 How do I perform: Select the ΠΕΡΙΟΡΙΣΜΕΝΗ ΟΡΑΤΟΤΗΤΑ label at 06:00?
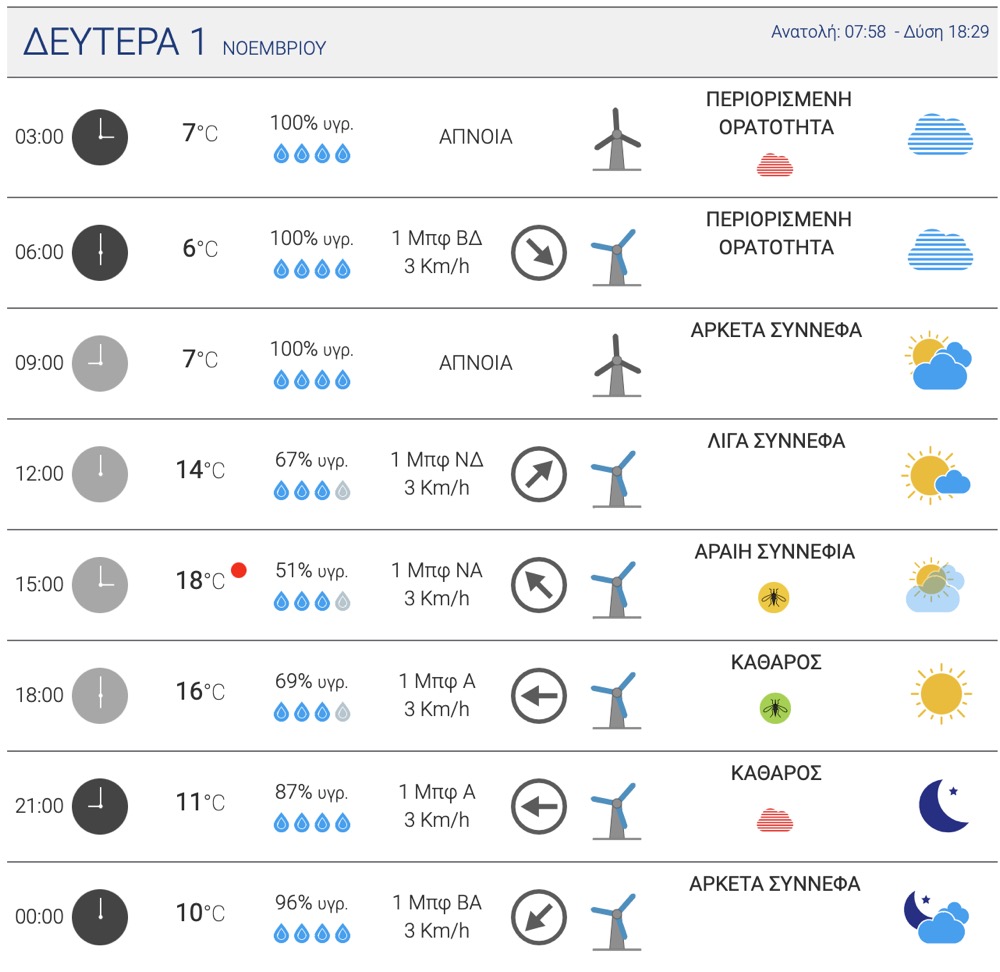coord(778,233)
